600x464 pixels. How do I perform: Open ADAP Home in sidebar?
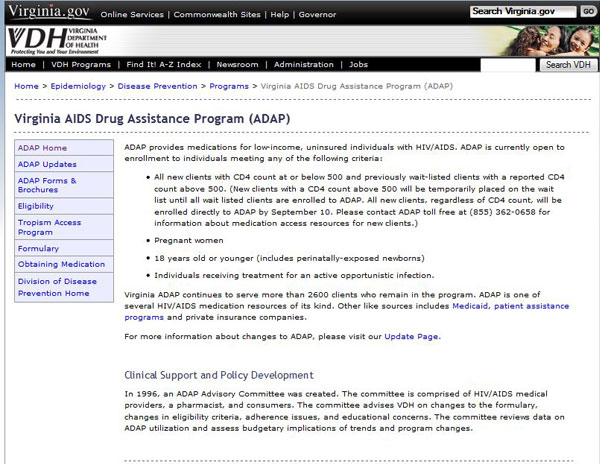[x=64, y=148]
